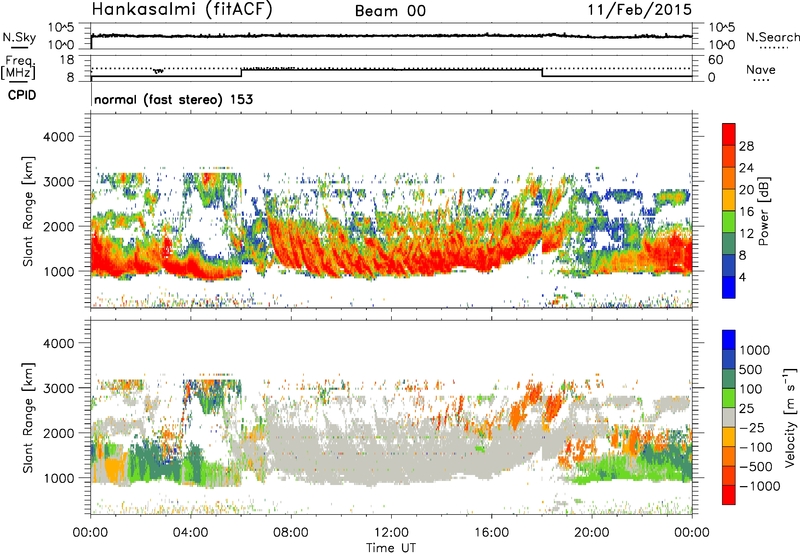The width and height of the screenshot is (800, 554).
Task: Click the -500 velocity colorbar label
Action: pos(756,467)
